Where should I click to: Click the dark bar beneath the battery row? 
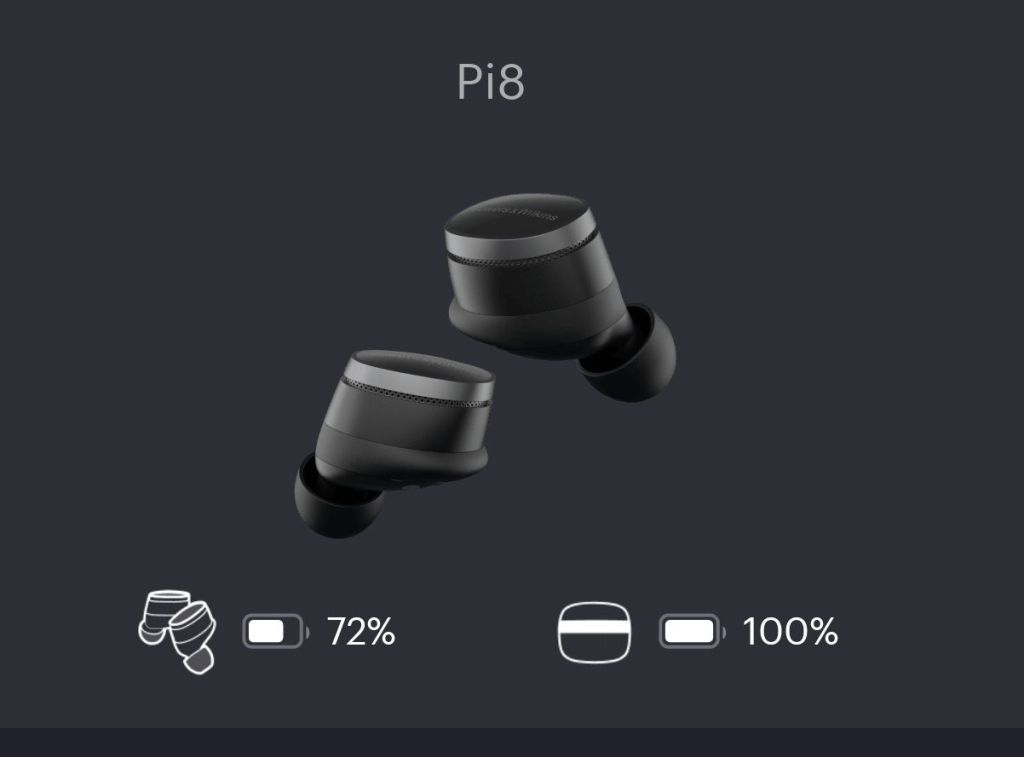click(x=512, y=743)
